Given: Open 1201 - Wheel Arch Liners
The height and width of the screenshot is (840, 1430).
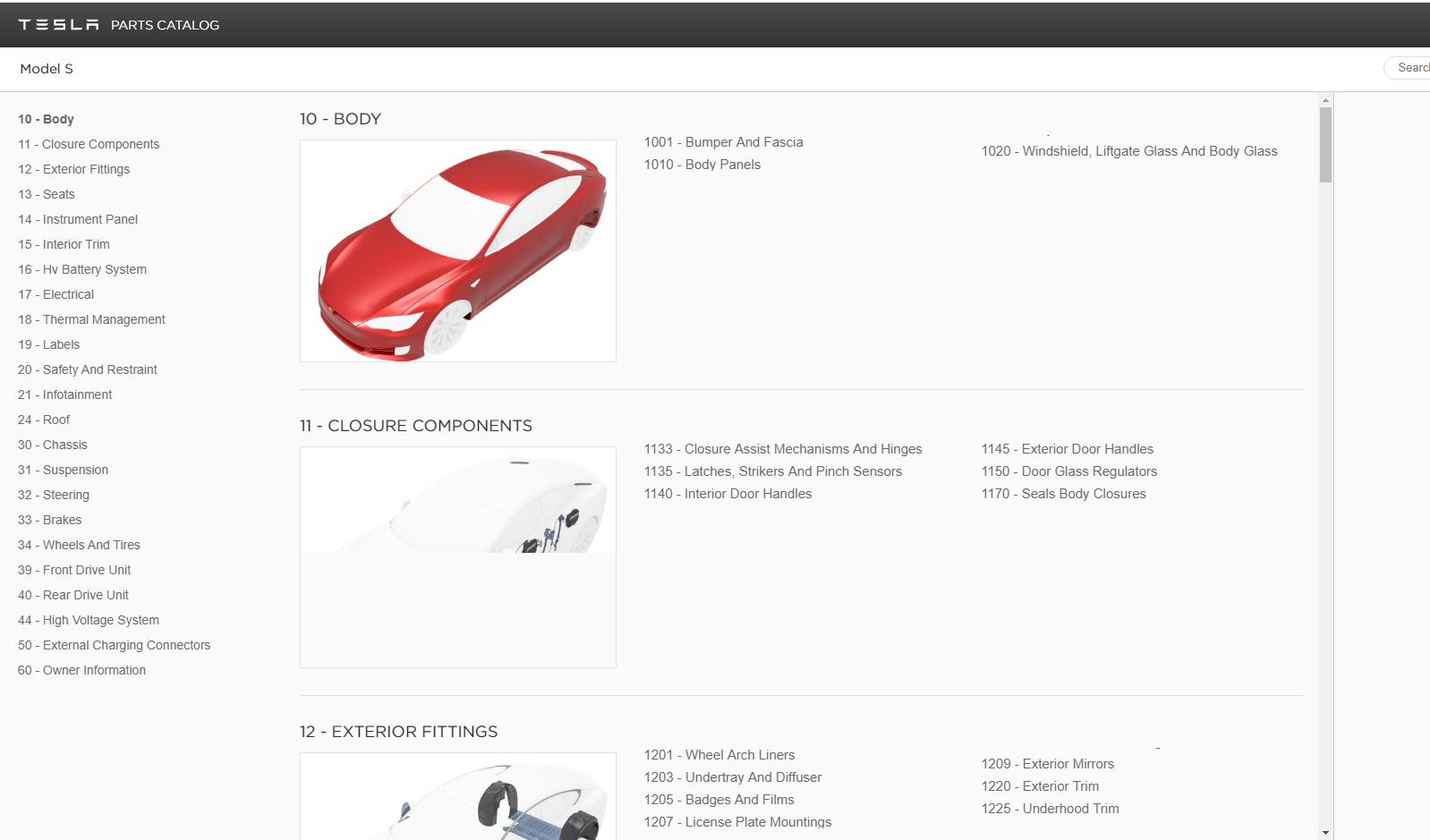Looking at the screenshot, I should click(x=719, y=755).
